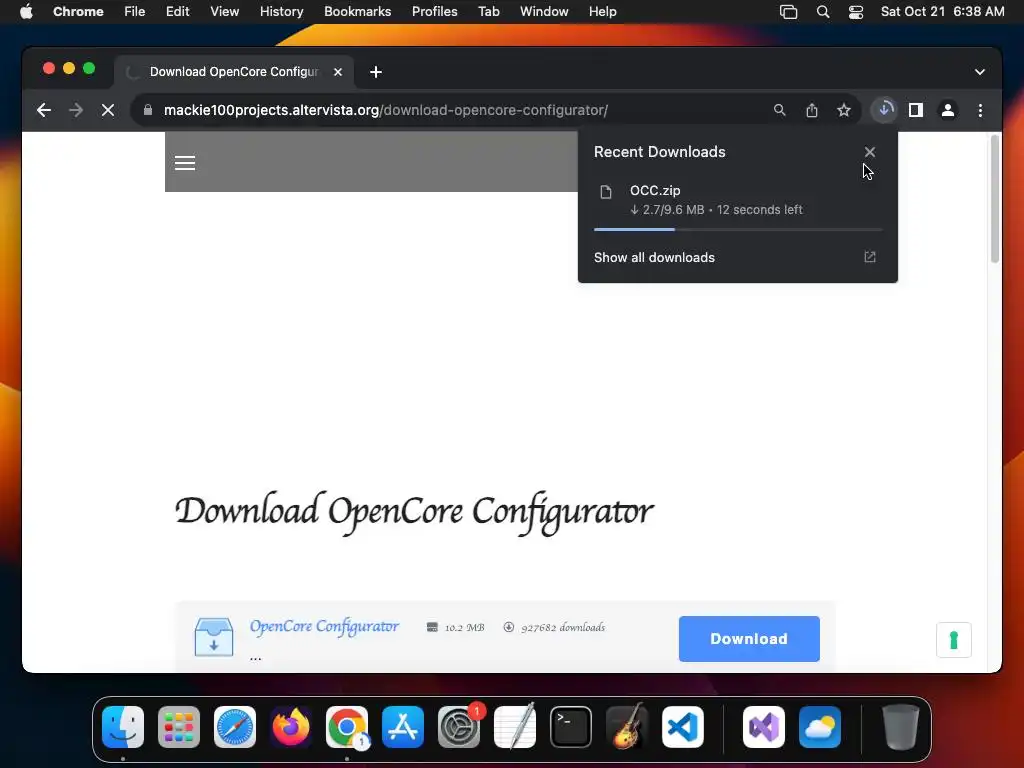Click the Chrome icon in the Dock
This screenshot has width=1024, height=768.
point(347,727)
